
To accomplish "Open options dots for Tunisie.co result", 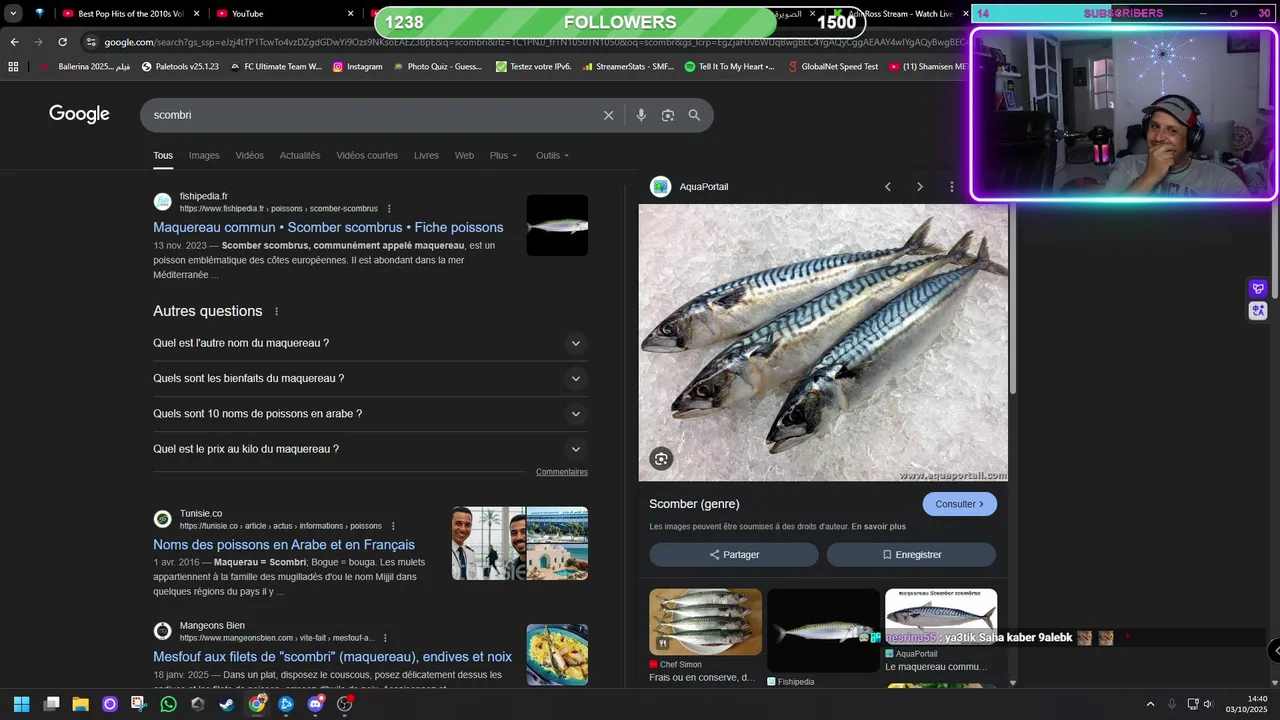I will point(393,526).
